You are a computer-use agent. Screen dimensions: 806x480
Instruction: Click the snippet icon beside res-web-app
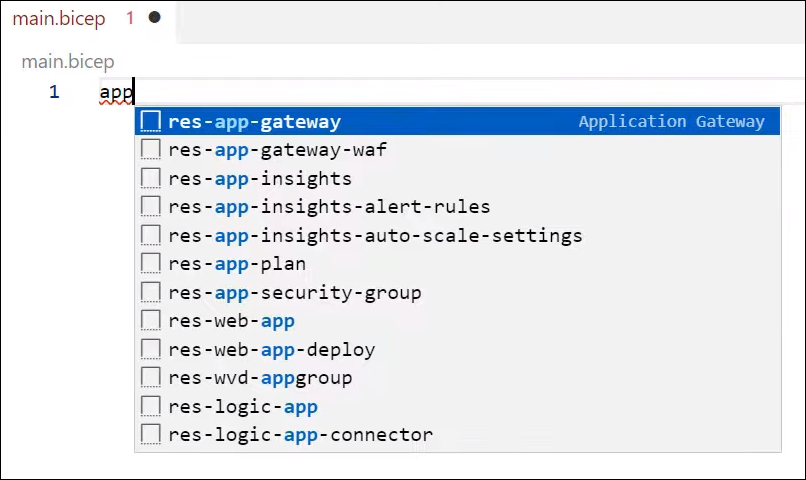pos(151,321)
